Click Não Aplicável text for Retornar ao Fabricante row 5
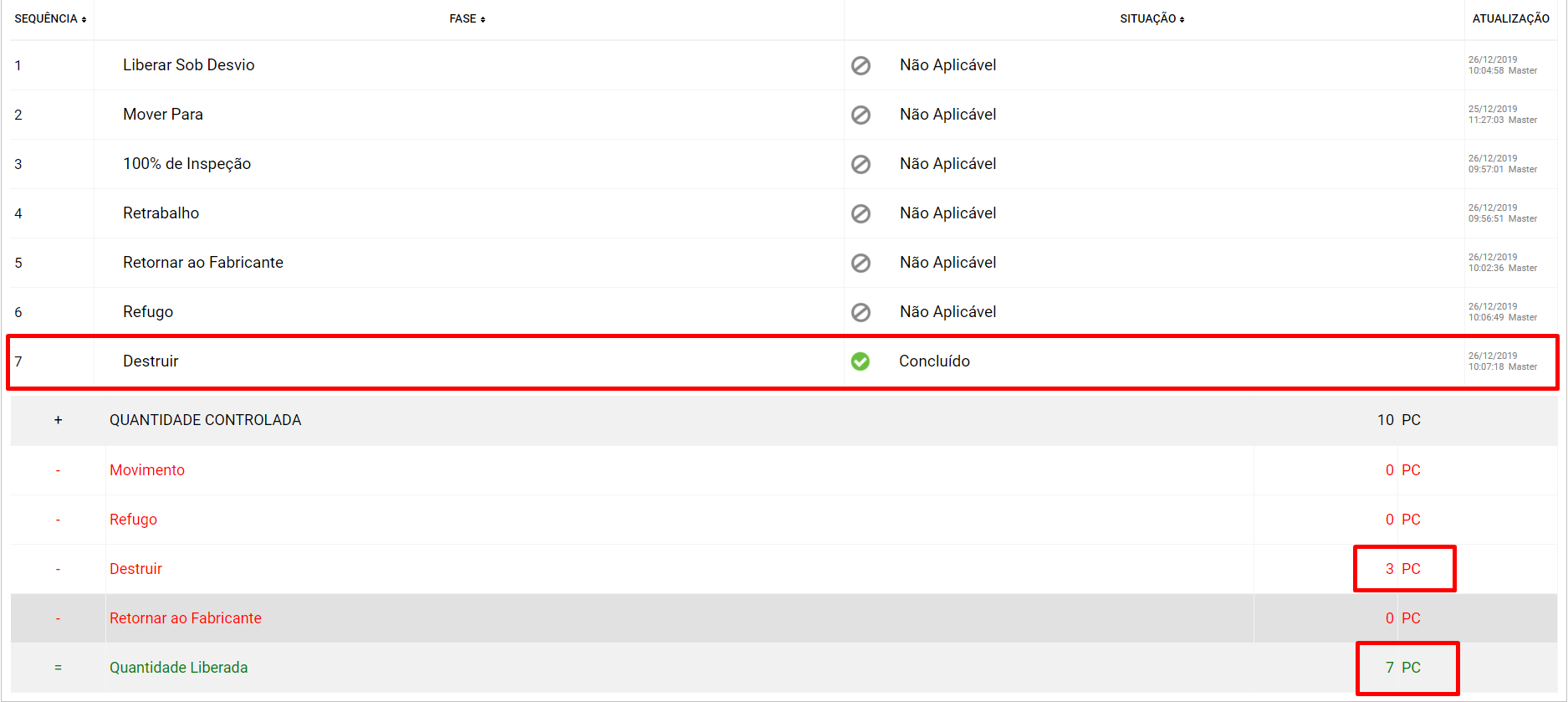This screenshot has height=702, width=1568. click(948, 263)
